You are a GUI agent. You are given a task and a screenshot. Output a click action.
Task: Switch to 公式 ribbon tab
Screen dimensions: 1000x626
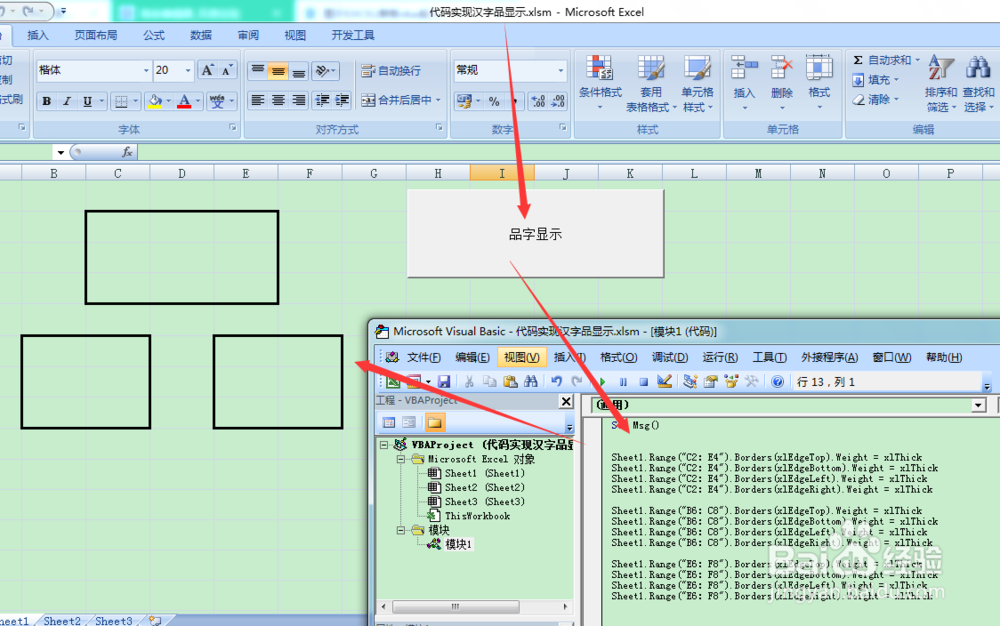pyautogui.click(x=154, y=36)
